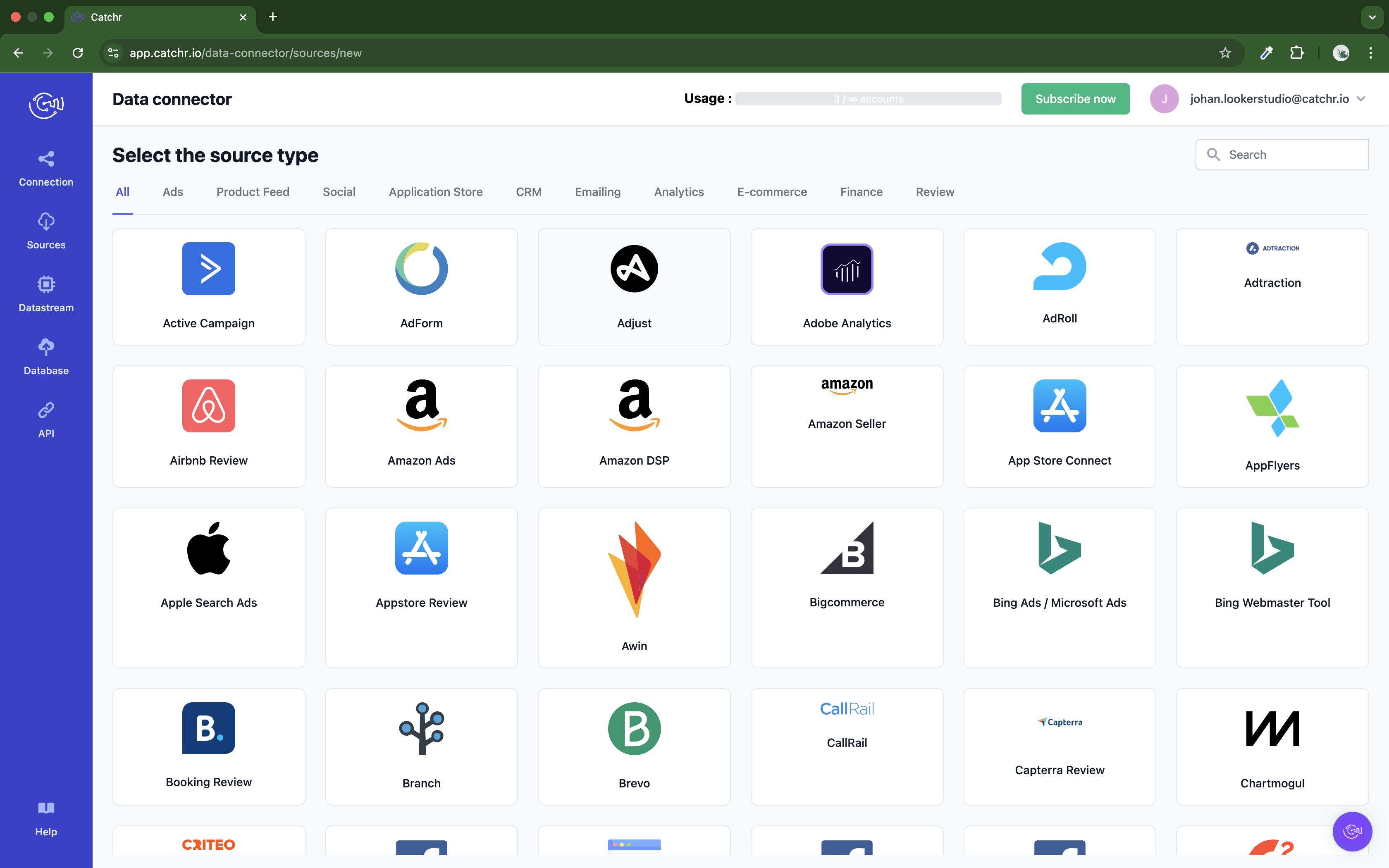
Task: Switch to the Ads tab
Action: (x=173, y=192)
